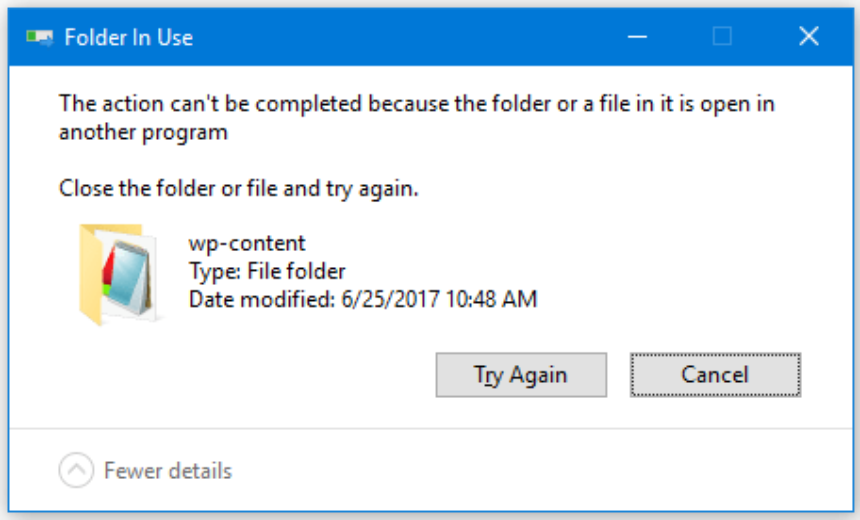Cancel the folder operation
860x520 pixels.
pos(715,375)
